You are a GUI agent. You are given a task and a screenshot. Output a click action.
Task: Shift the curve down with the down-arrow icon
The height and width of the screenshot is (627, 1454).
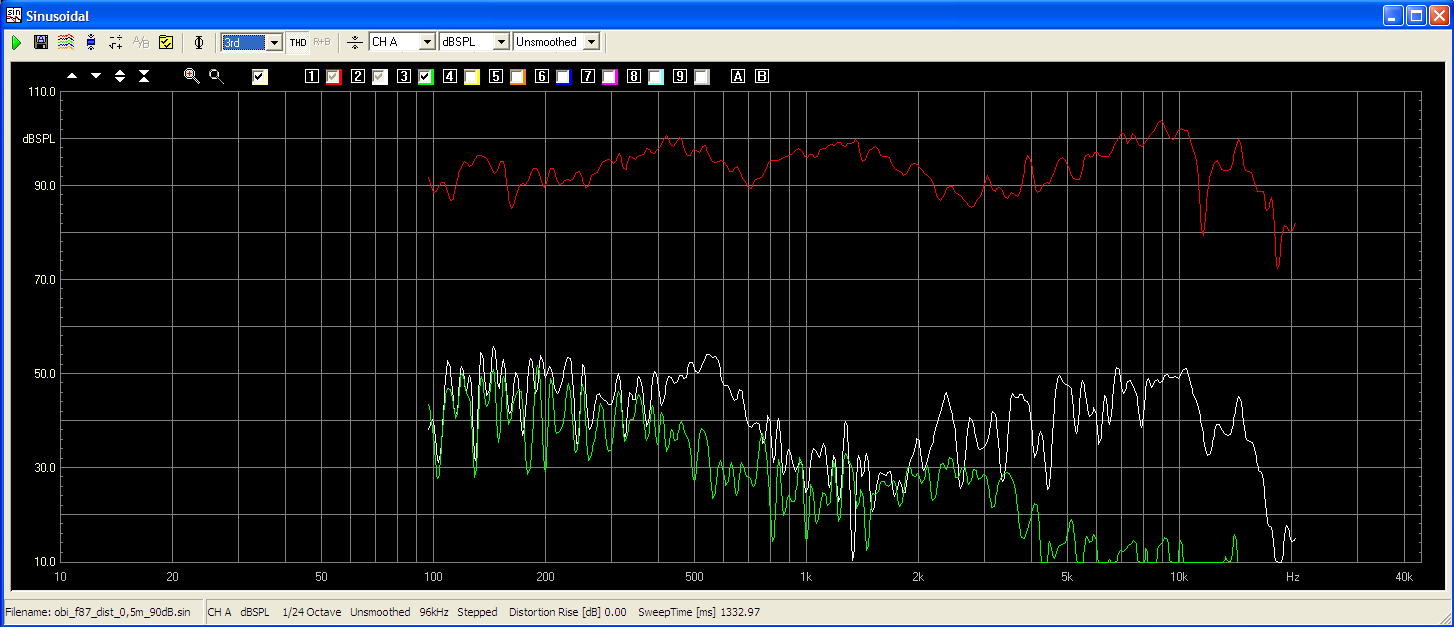[96, 76]
